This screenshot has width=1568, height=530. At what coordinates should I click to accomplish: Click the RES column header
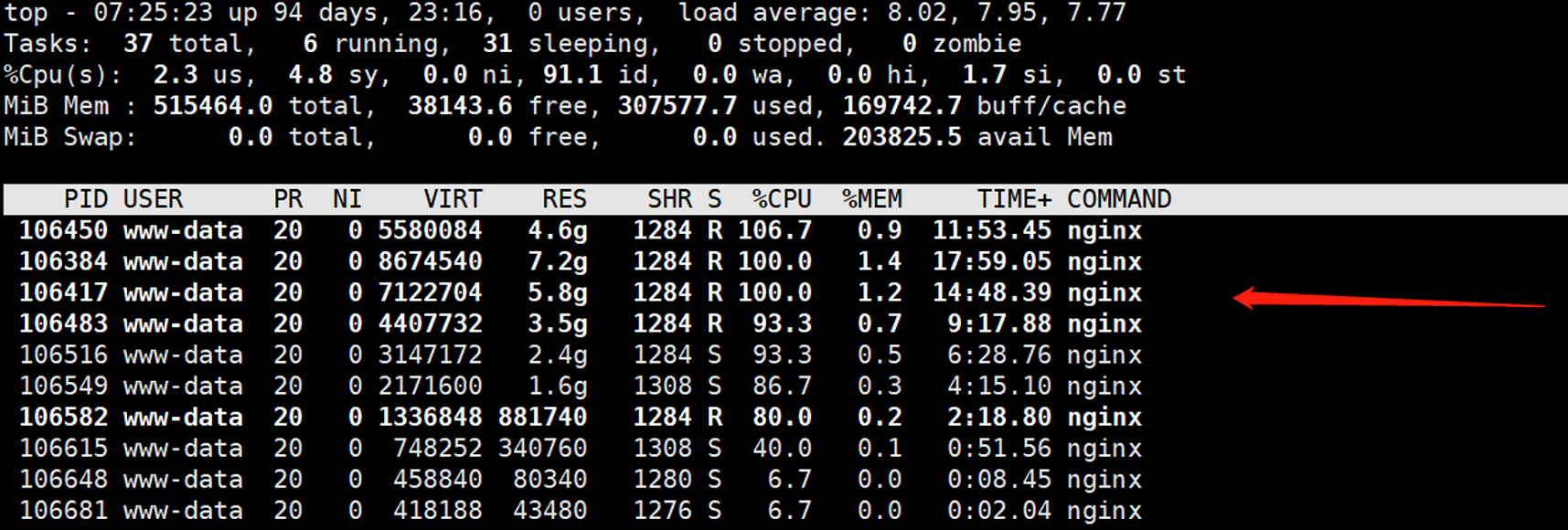564,199
